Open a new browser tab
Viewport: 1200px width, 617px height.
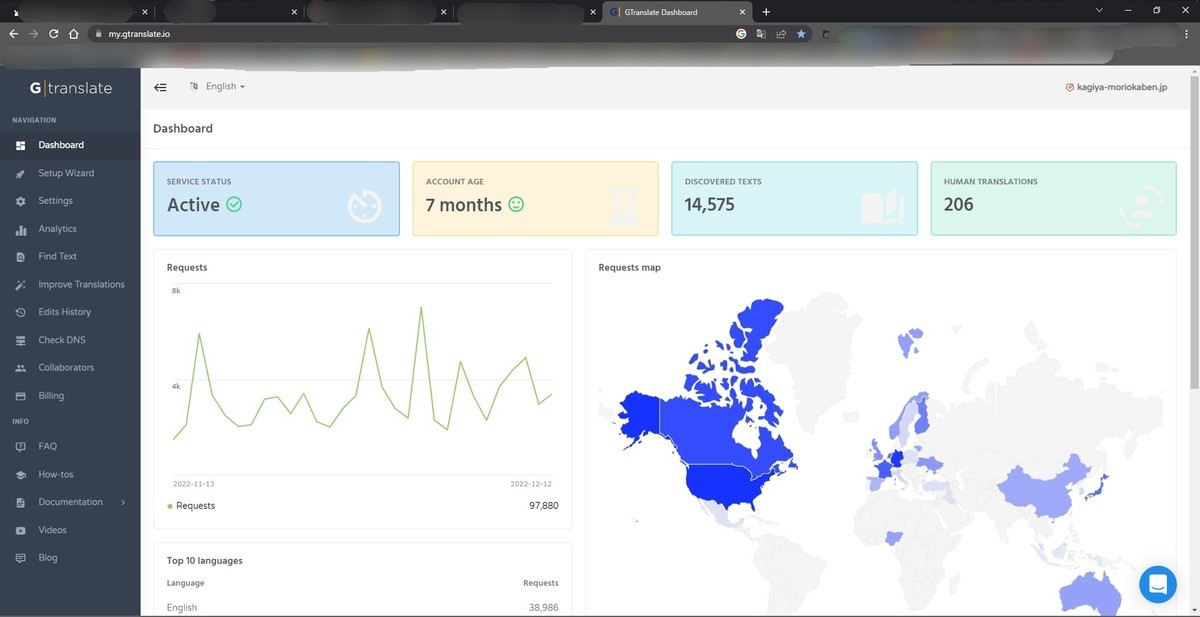pos(766,12)
